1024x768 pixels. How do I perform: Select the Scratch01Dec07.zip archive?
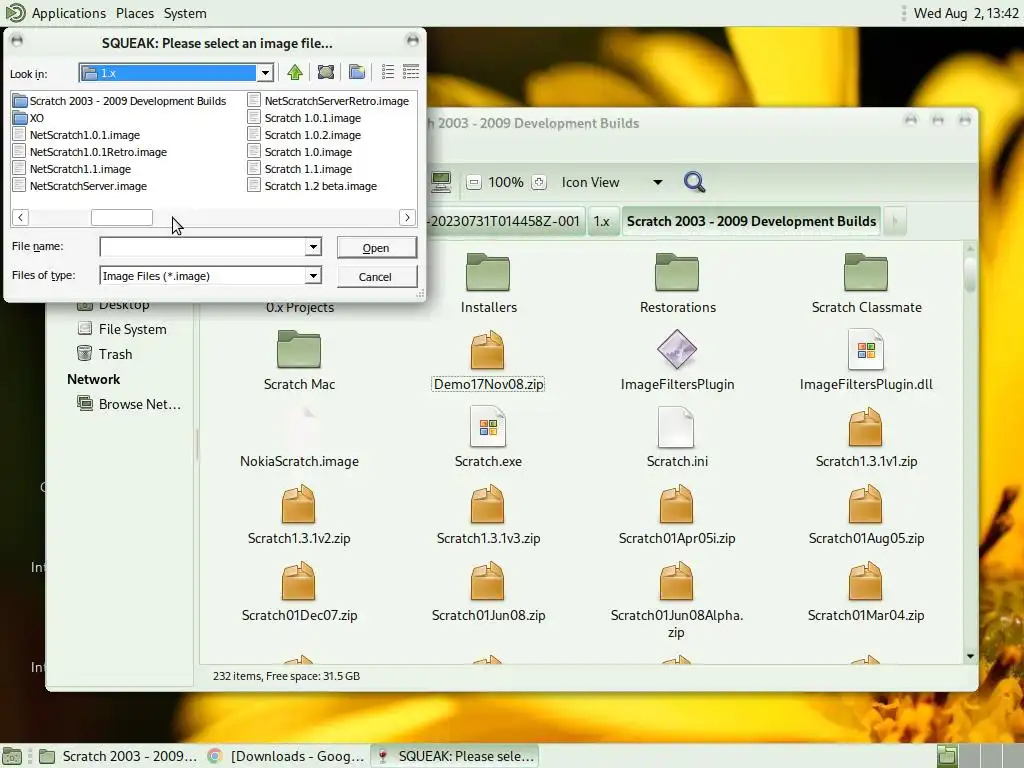[x=299, y=591]
